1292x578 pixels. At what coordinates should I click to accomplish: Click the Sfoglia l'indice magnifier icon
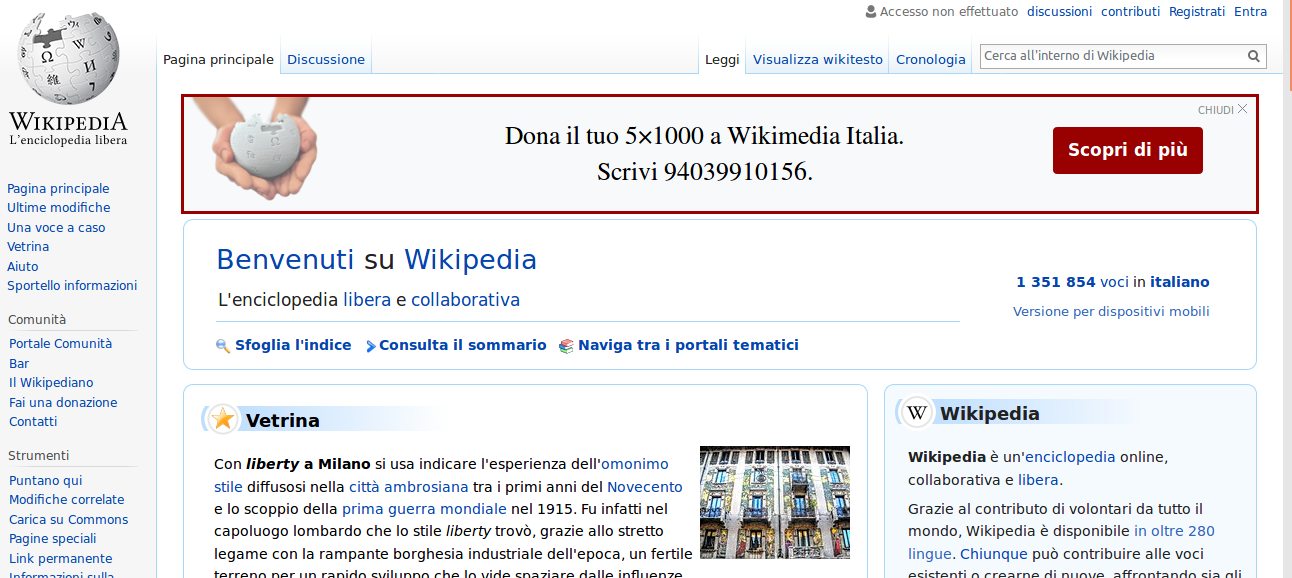223,346
